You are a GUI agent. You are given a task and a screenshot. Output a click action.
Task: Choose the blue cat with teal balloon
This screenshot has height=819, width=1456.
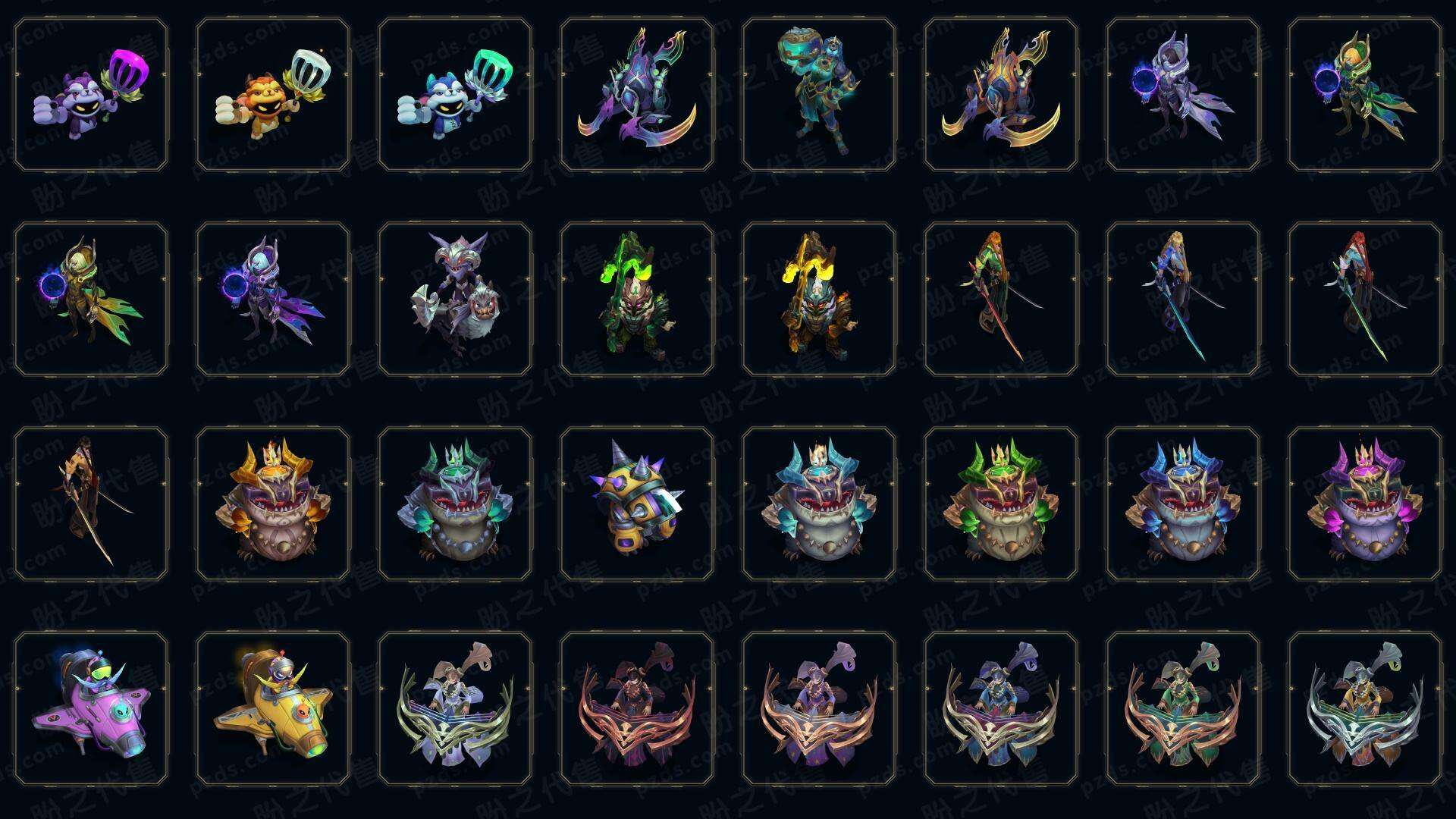tap(455, 95)
